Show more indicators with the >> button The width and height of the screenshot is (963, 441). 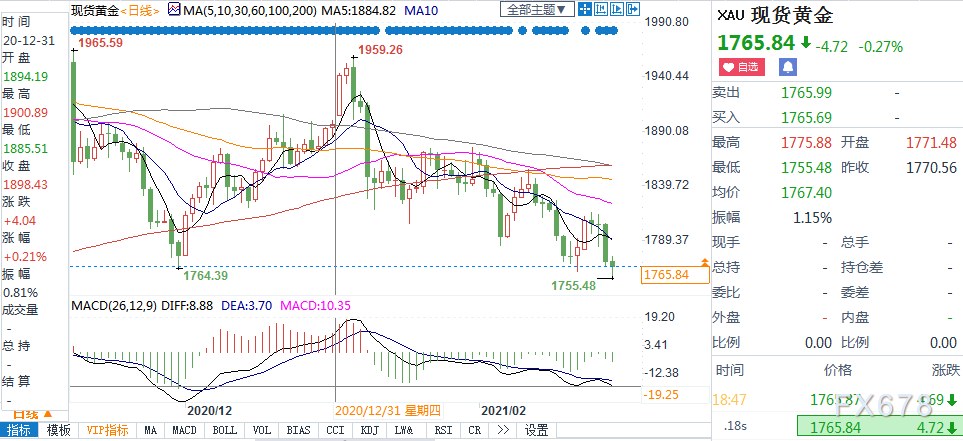pos(501,430)
